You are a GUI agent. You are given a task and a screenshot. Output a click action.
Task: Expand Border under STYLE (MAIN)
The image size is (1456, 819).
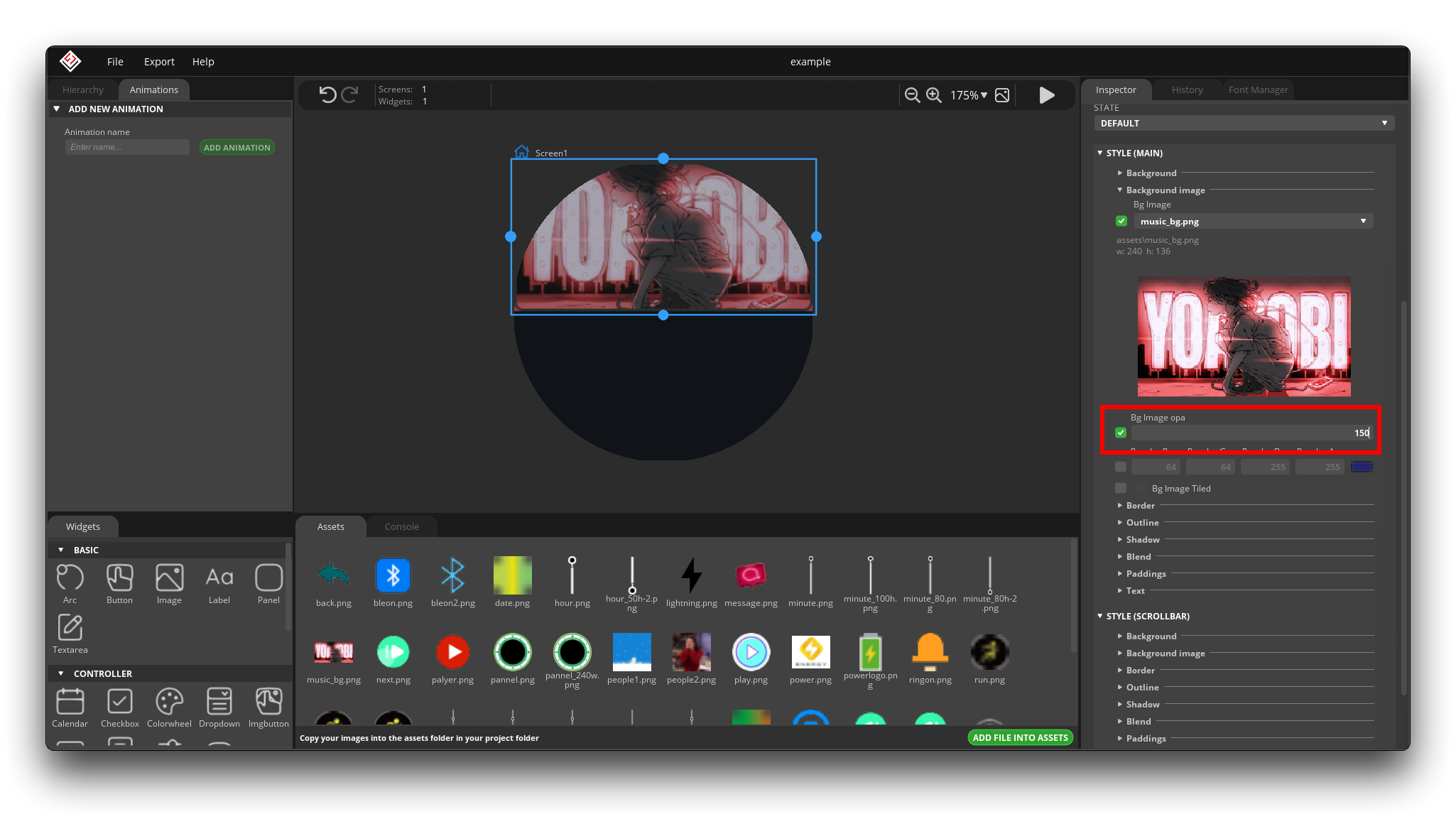[x=1120, y=505]
